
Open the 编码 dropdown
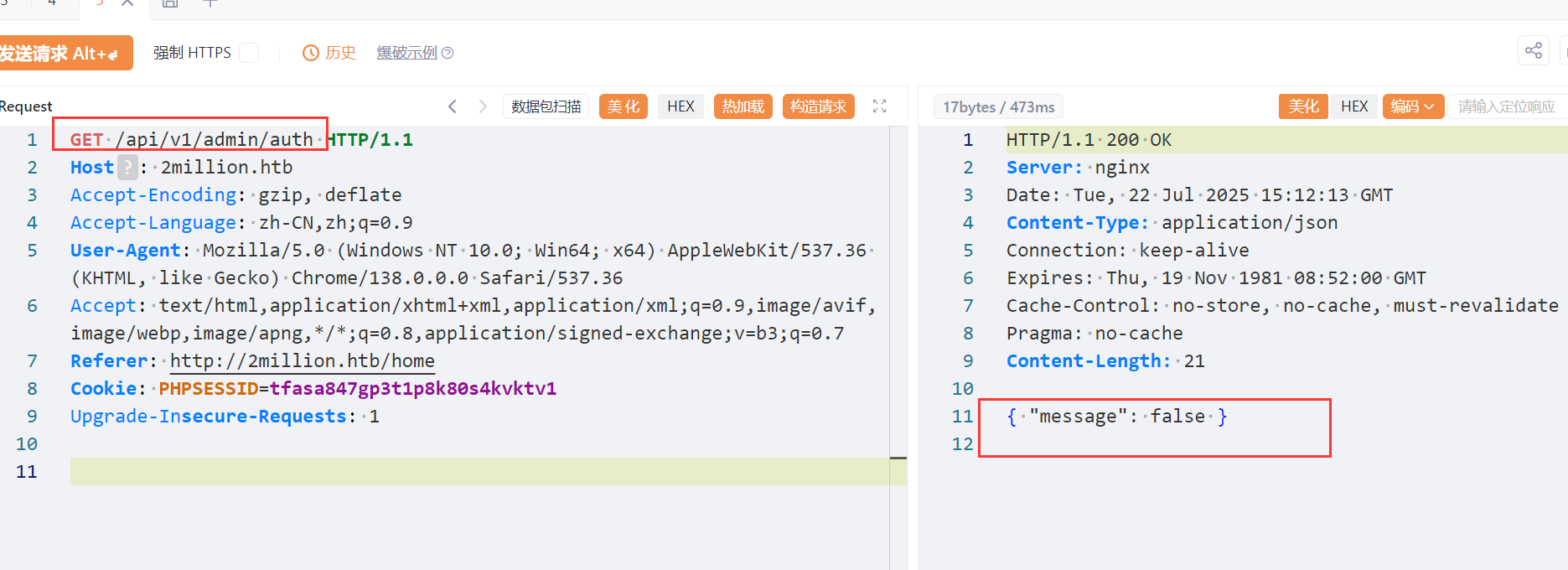[x=1412, y=106]
